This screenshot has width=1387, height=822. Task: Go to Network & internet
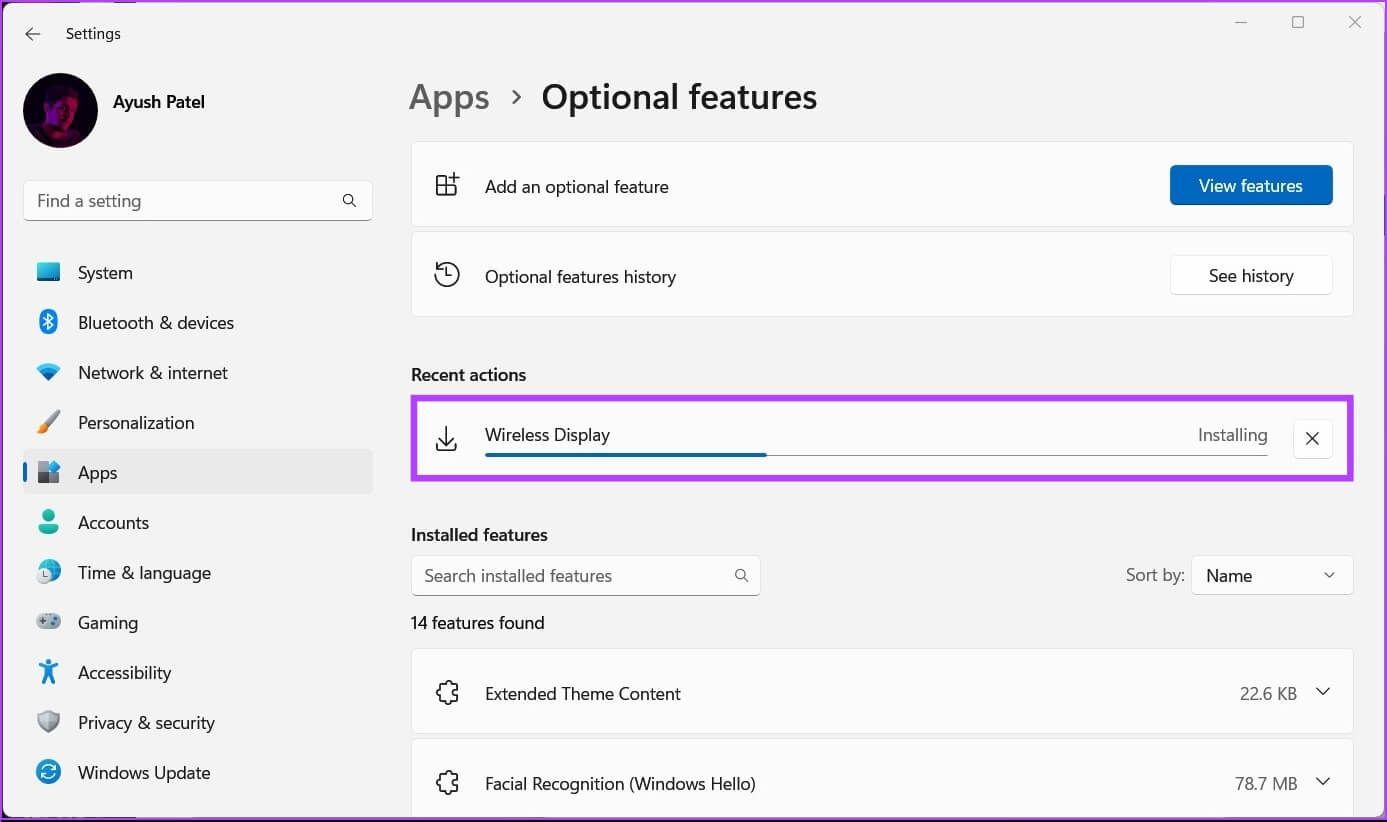198,372
